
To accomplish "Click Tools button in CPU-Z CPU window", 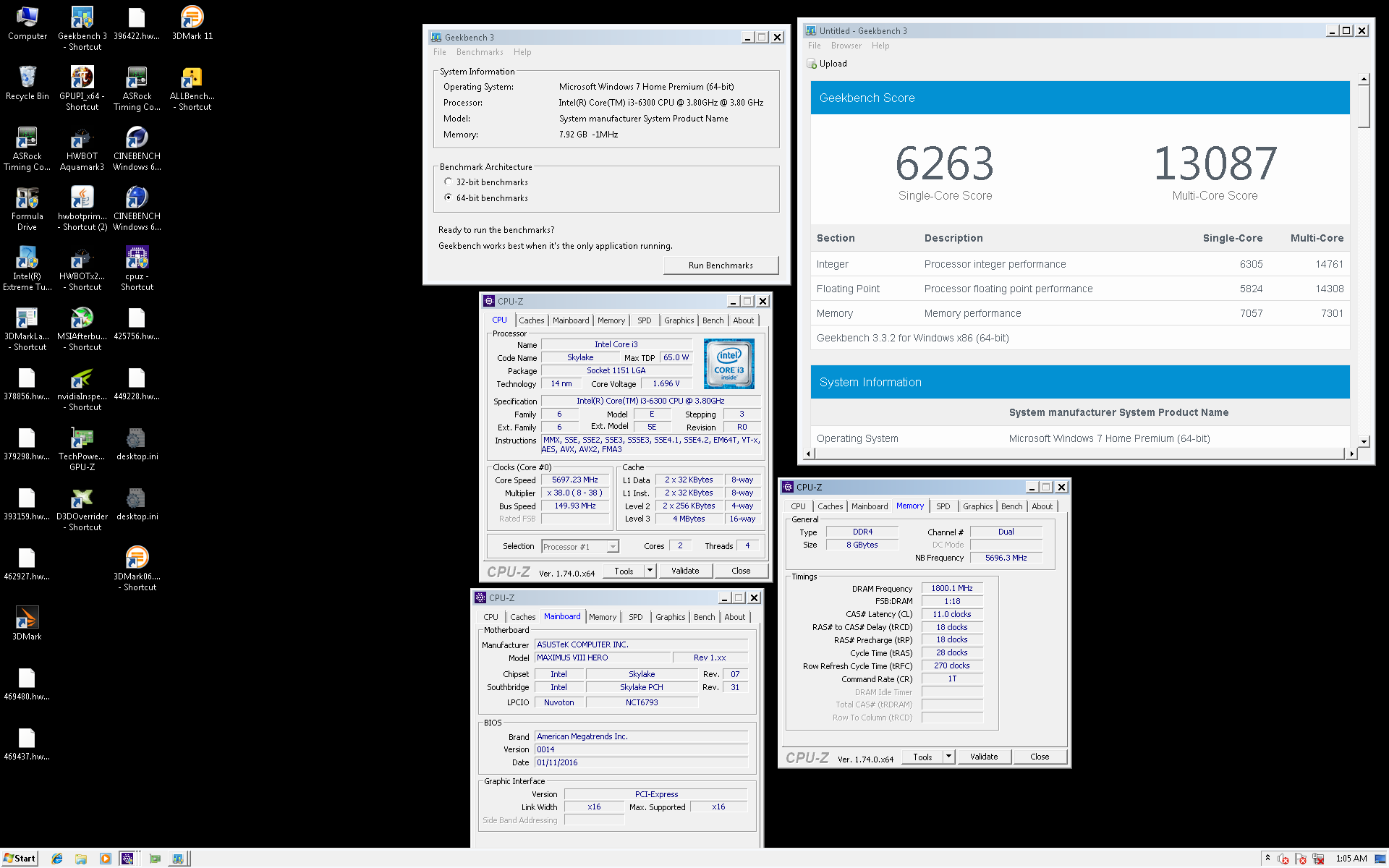I will (624, 571).
